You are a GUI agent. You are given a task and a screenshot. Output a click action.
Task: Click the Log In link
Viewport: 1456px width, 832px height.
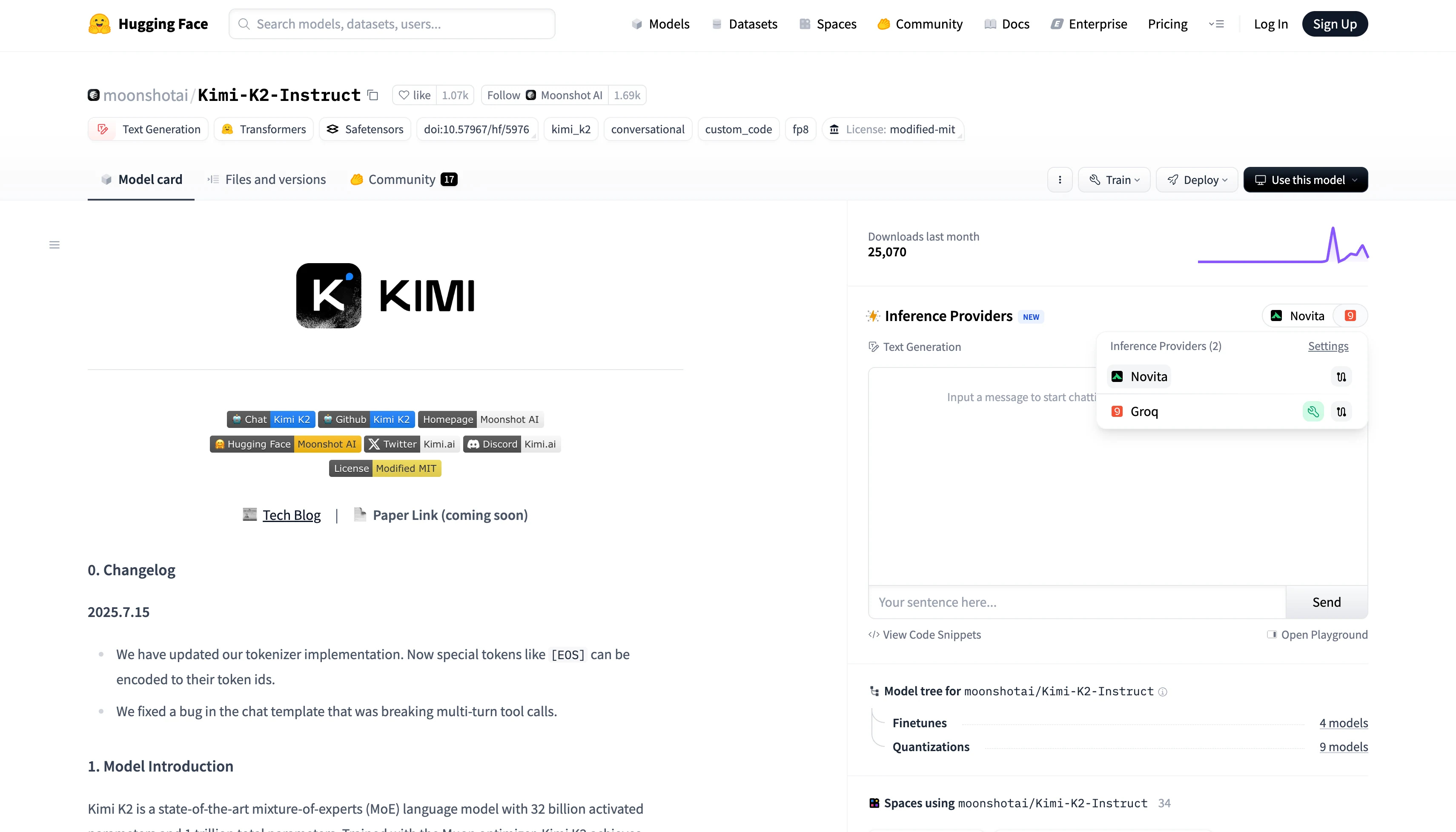coord(1271,24)
